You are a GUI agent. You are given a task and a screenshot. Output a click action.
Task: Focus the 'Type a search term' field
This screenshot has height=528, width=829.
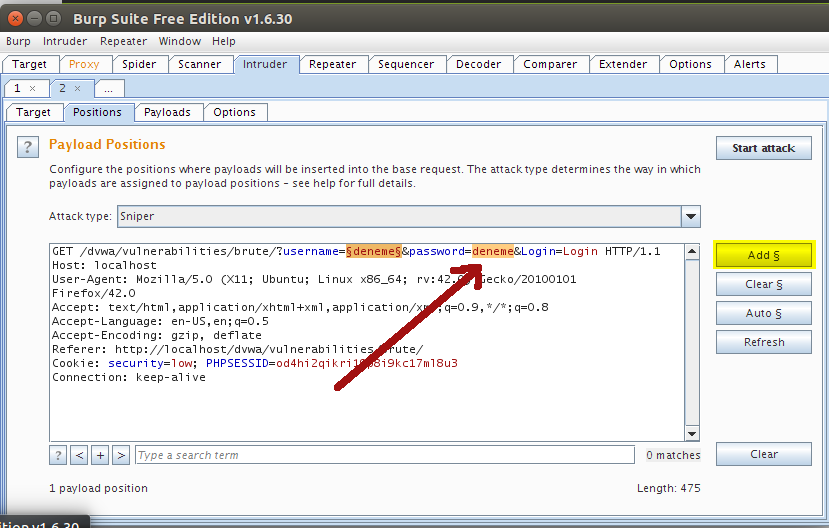click(385, 455)
